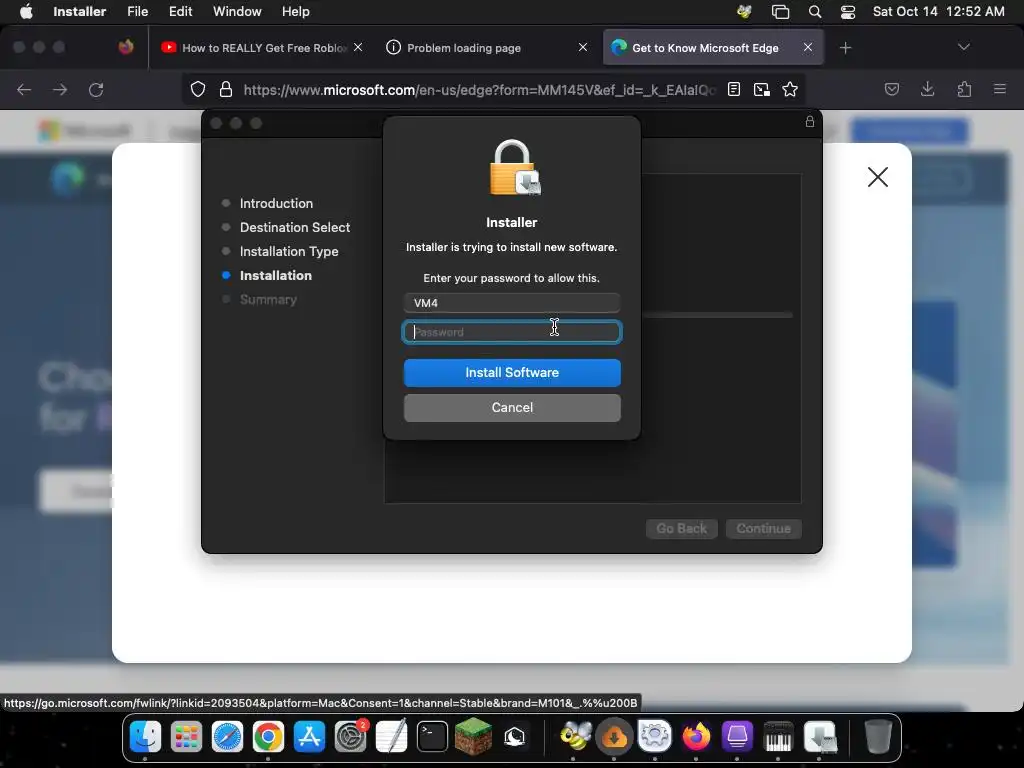Open the Installer app menu
This screenshot has height=768, width=1024.
point(80,12)
